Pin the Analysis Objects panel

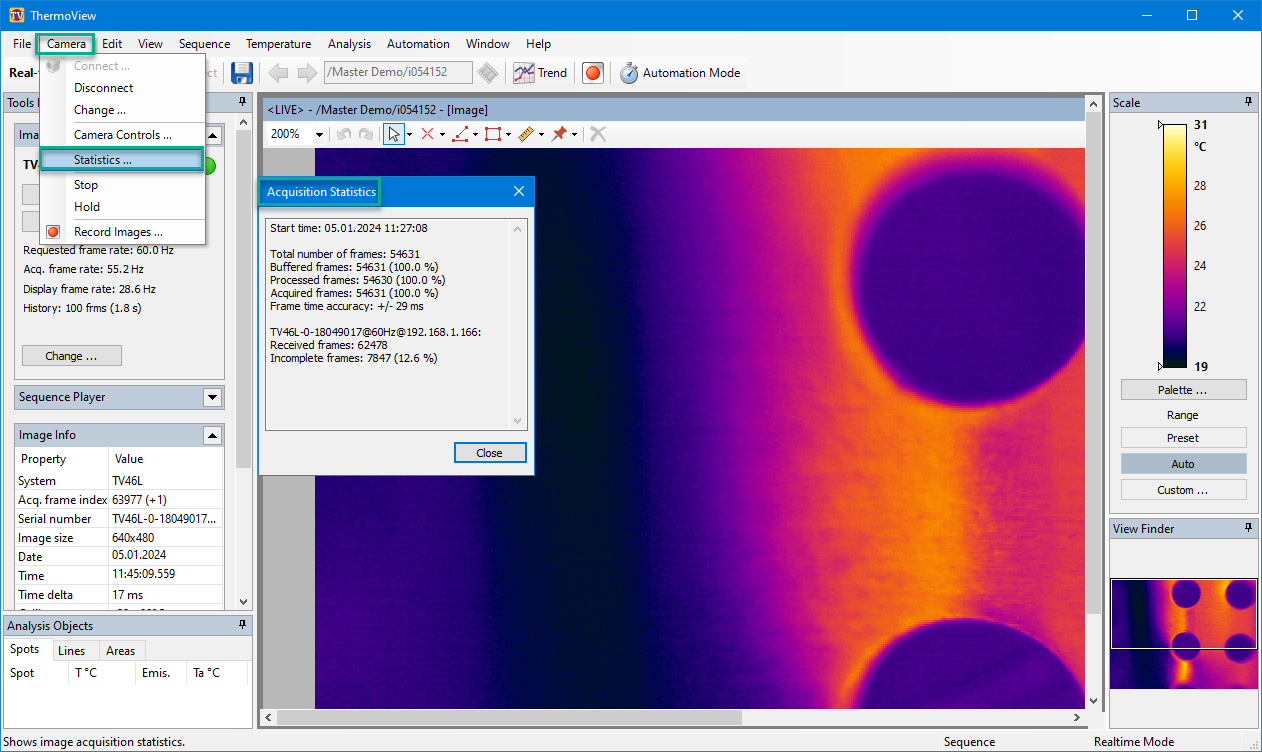[242, 625]
